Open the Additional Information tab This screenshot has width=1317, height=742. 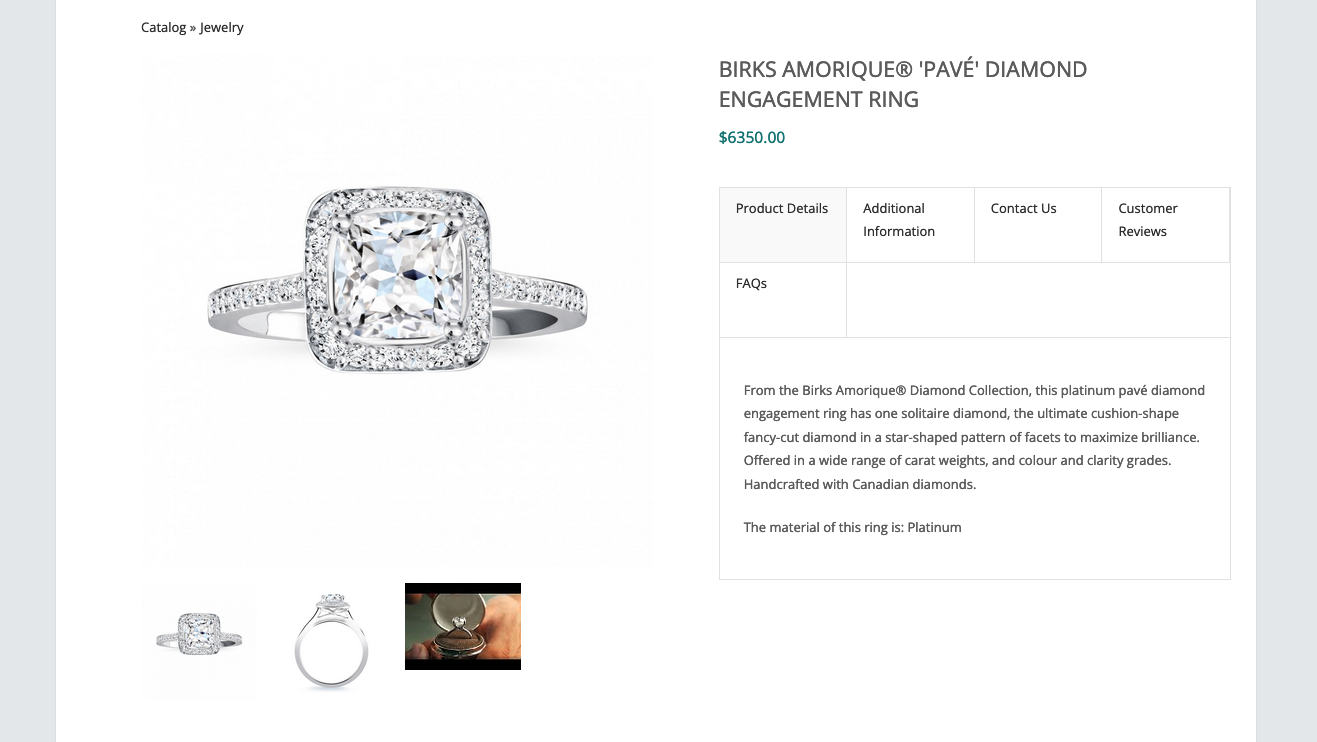click(910, 225)
